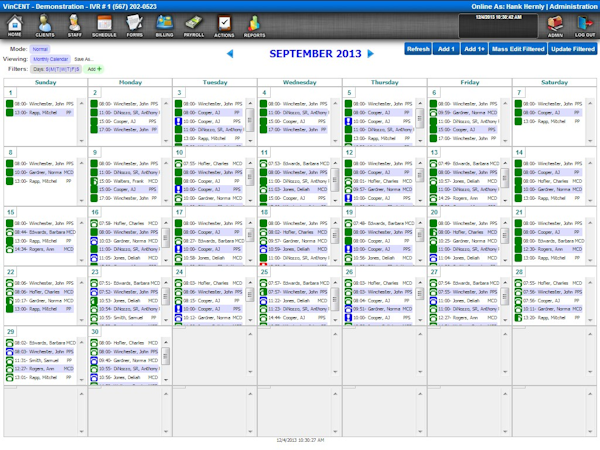Click phone status icon for 09:59 Gardner on September 6
This screenshot has width=600, height=450.
coord(433,113)
